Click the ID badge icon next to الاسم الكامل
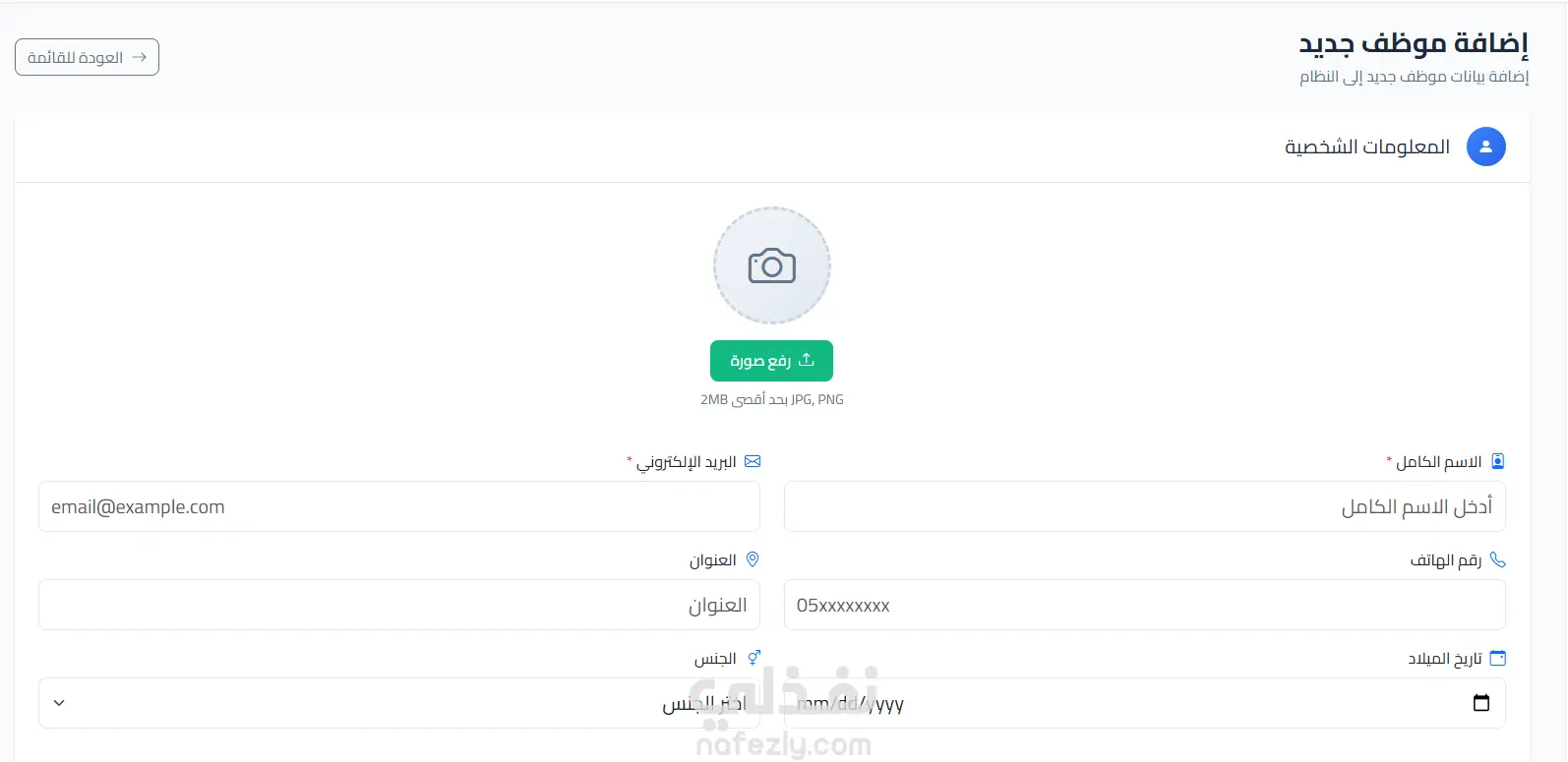 1498,461
